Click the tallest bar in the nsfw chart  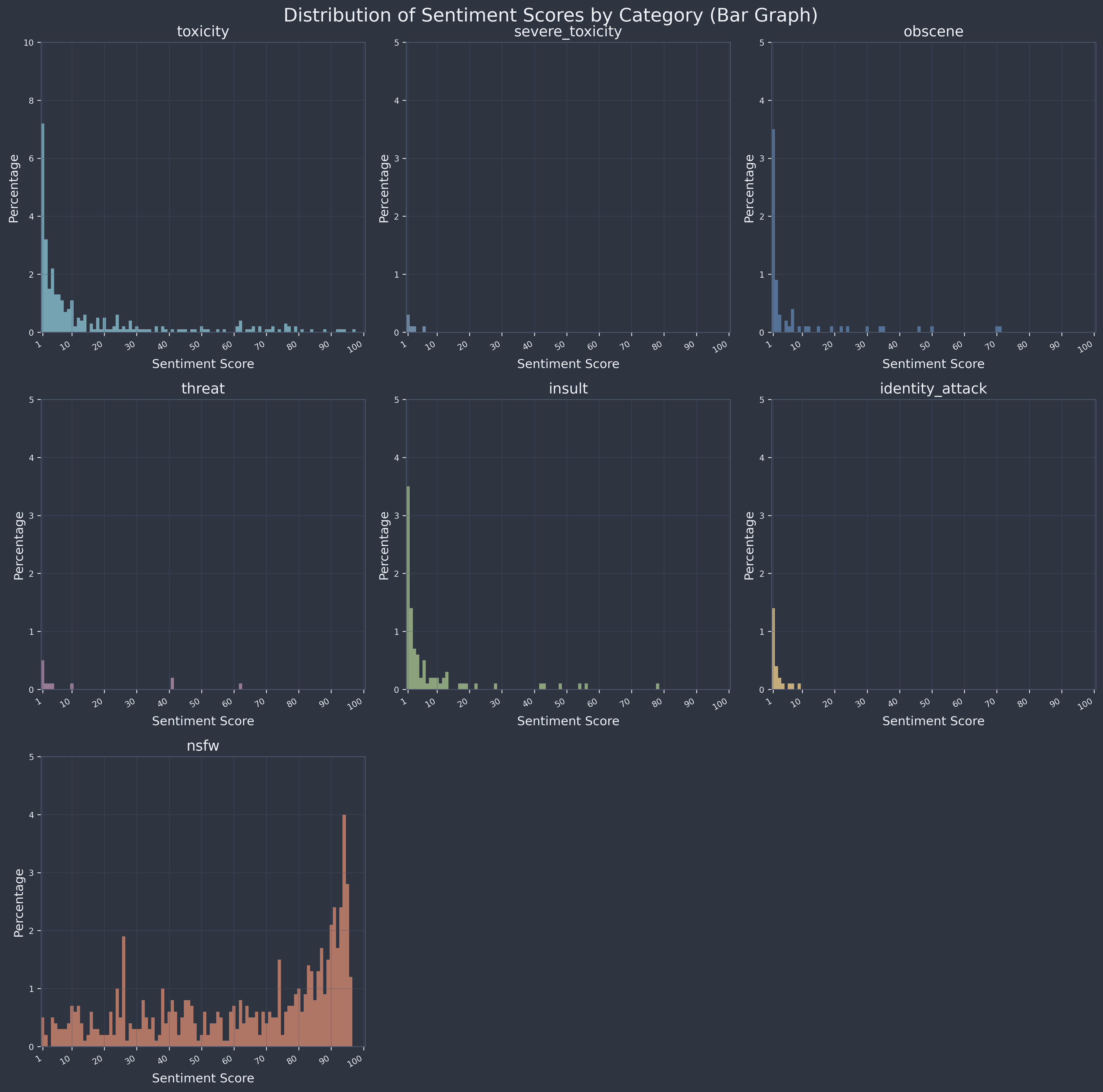344,931
